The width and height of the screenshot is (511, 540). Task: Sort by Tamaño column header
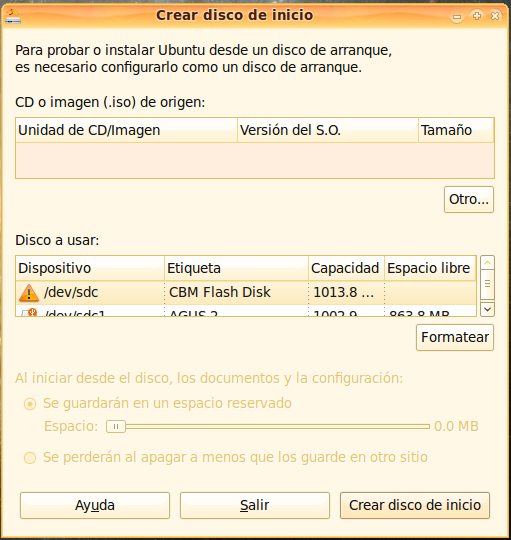[456, 130]
